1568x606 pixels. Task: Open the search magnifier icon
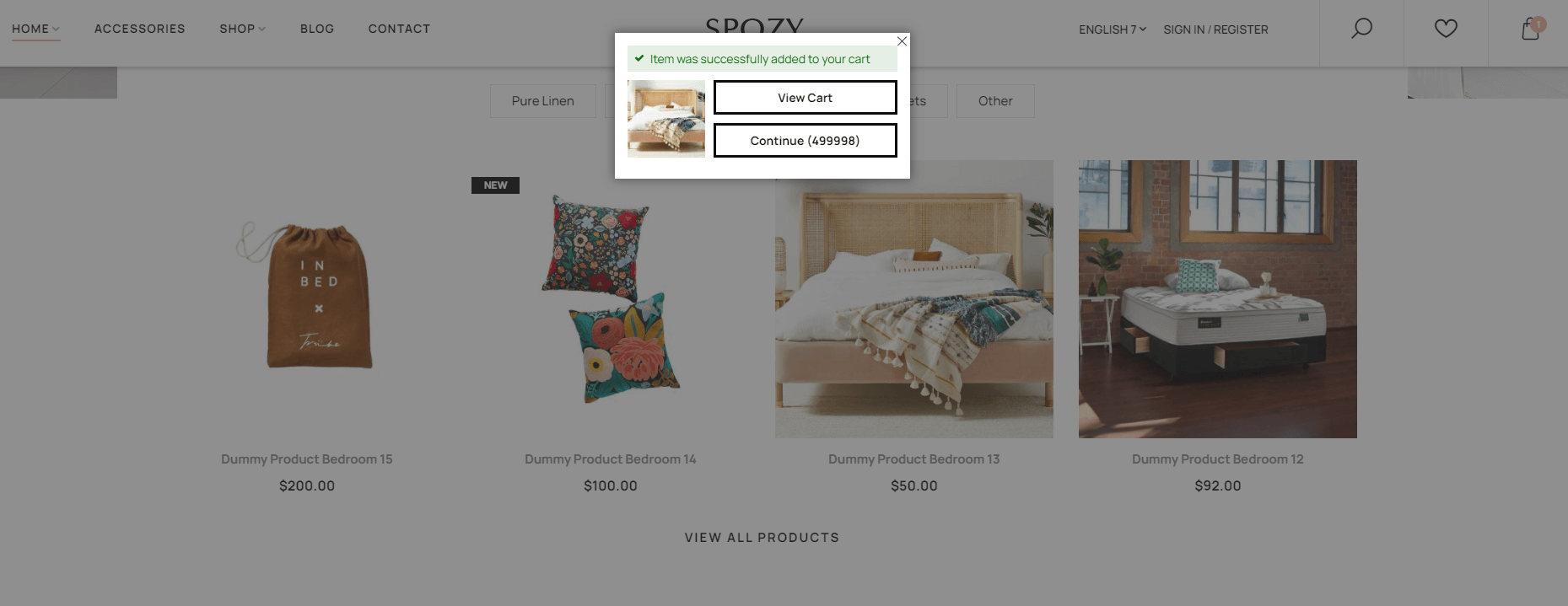click(1361, 29)
